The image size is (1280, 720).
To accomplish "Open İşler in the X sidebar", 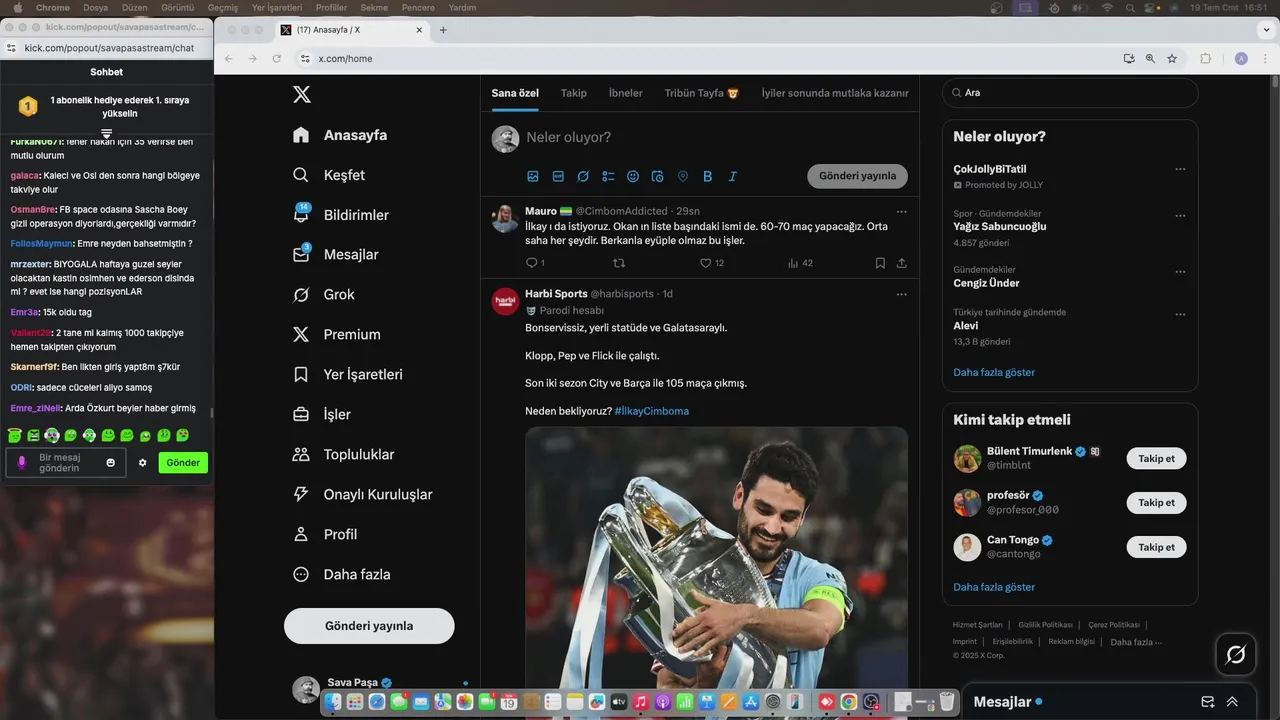I will point(321,415).
